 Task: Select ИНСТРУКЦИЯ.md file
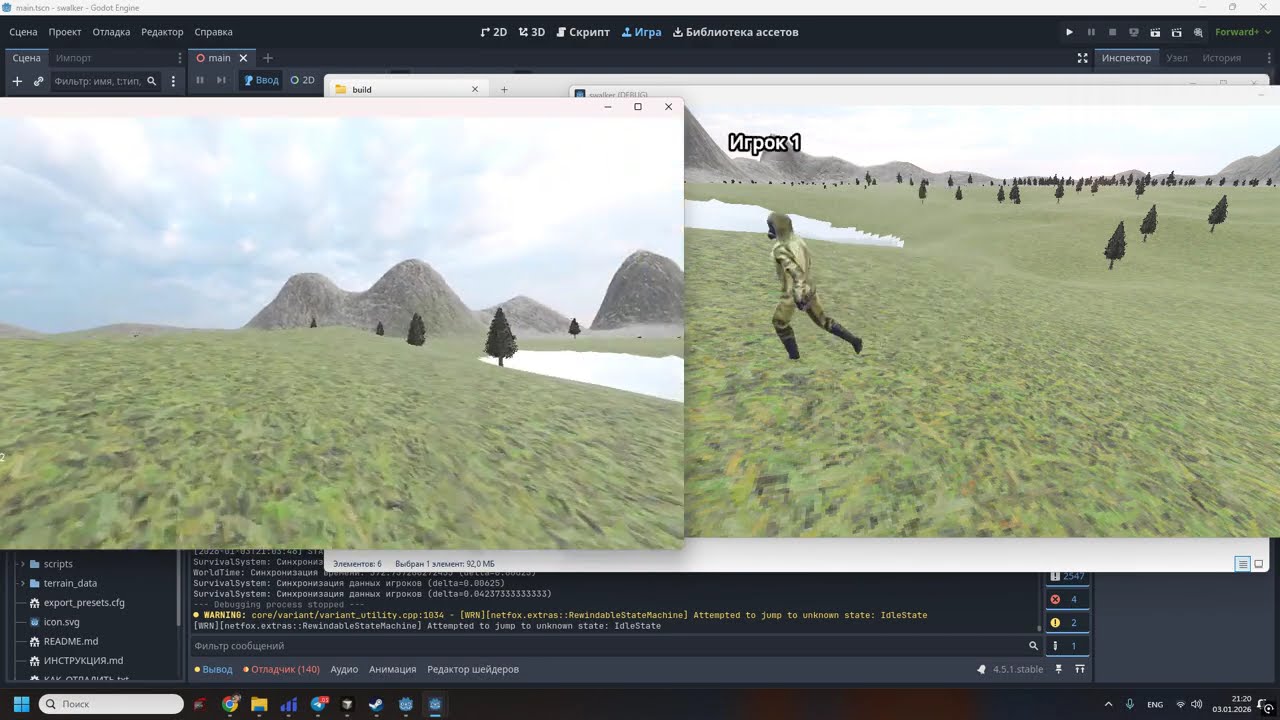click(83, 660)
